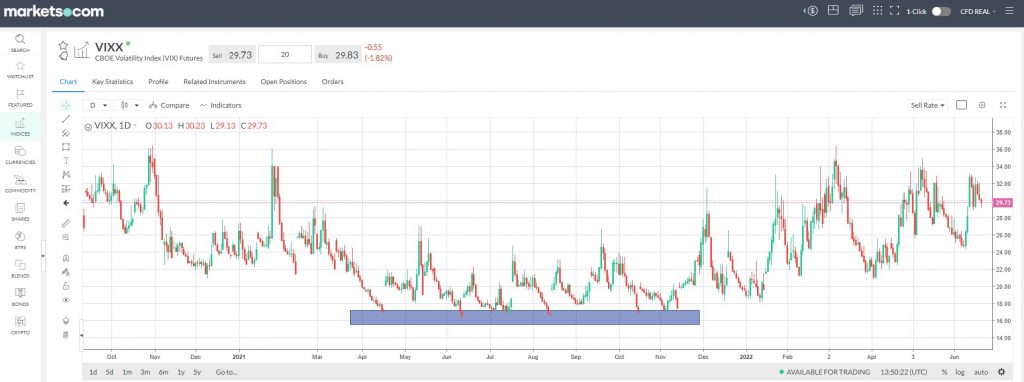This screenshot has width=1024, height=382.
Task: Click the Sell 29.73 button
Action: (x=232, y=55)
